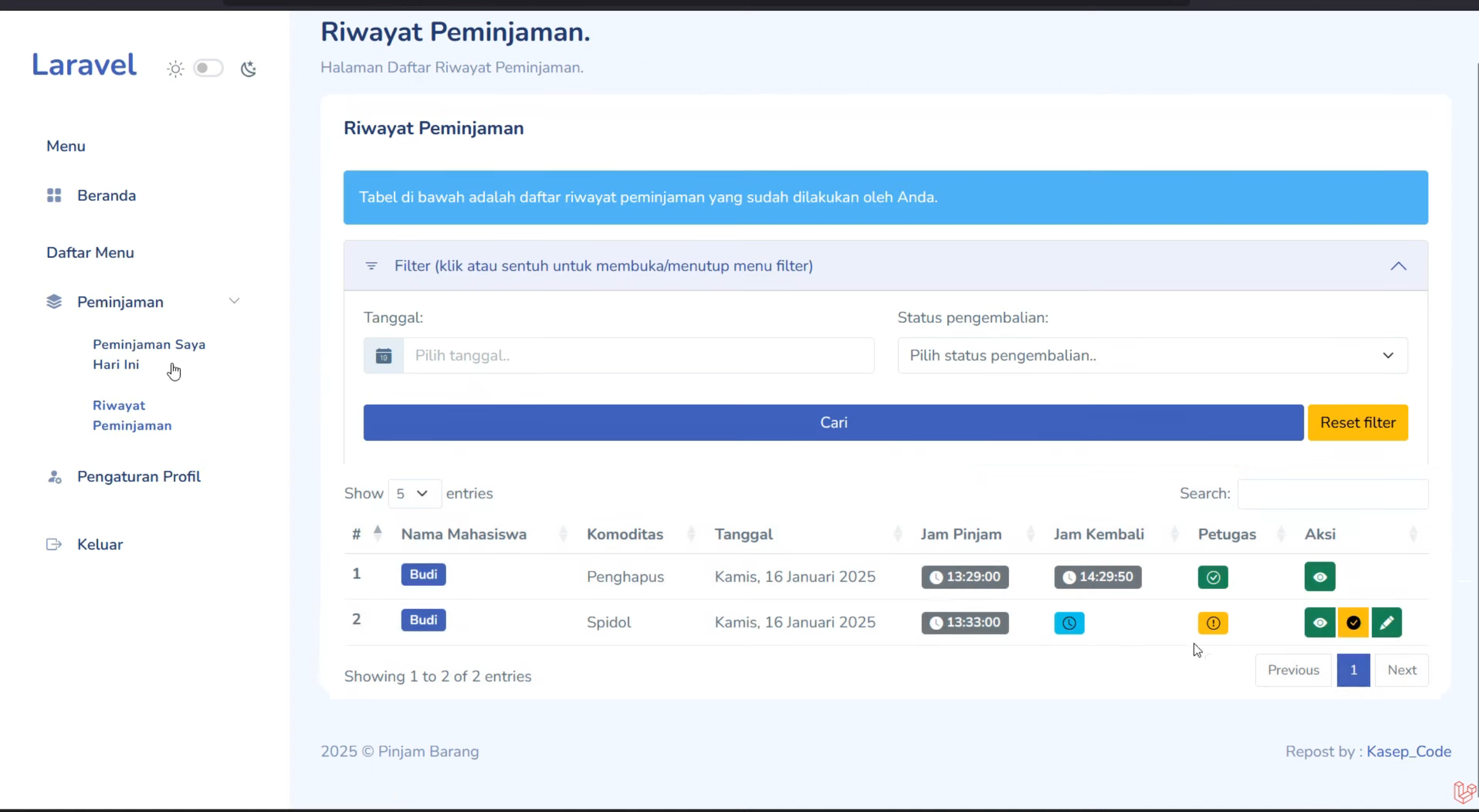Click the Beranda grid icon
This screenshot has width=1479, height=812.
tap(54, 195)
